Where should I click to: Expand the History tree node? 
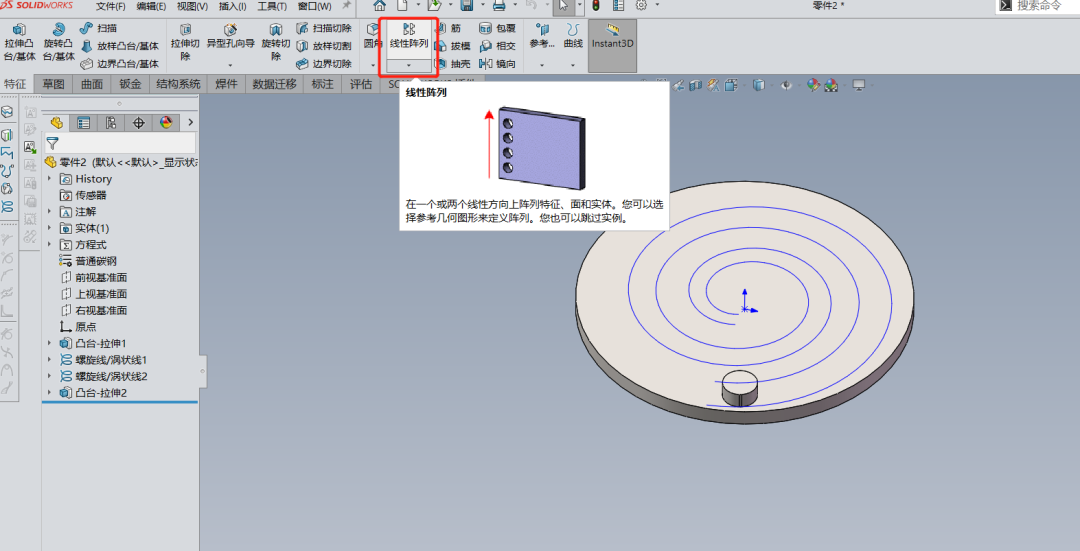tap(50, 178)
